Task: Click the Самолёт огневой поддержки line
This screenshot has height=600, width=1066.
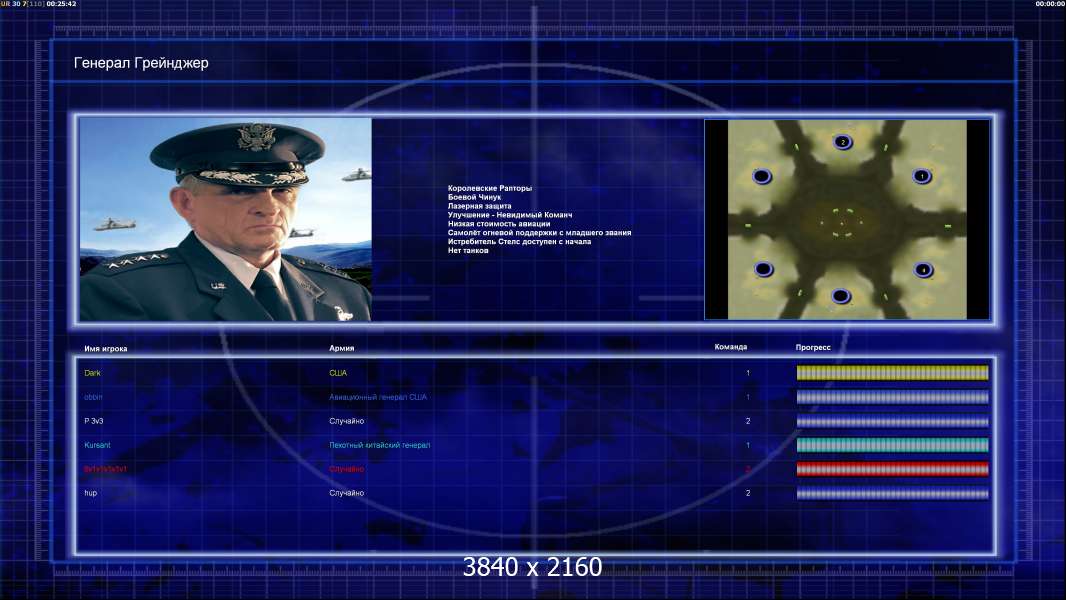Action: coord(539,232)
